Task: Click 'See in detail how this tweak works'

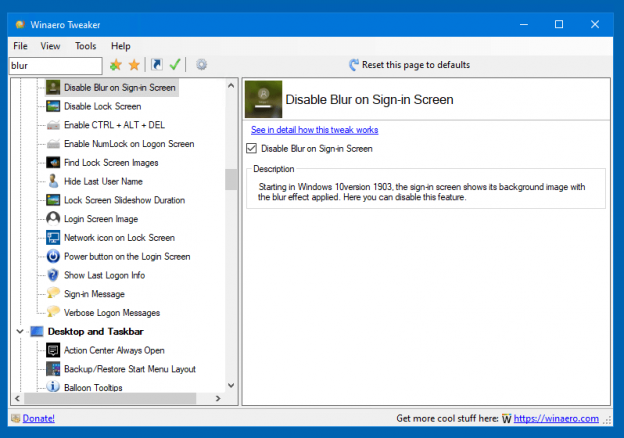Action: 314,130
